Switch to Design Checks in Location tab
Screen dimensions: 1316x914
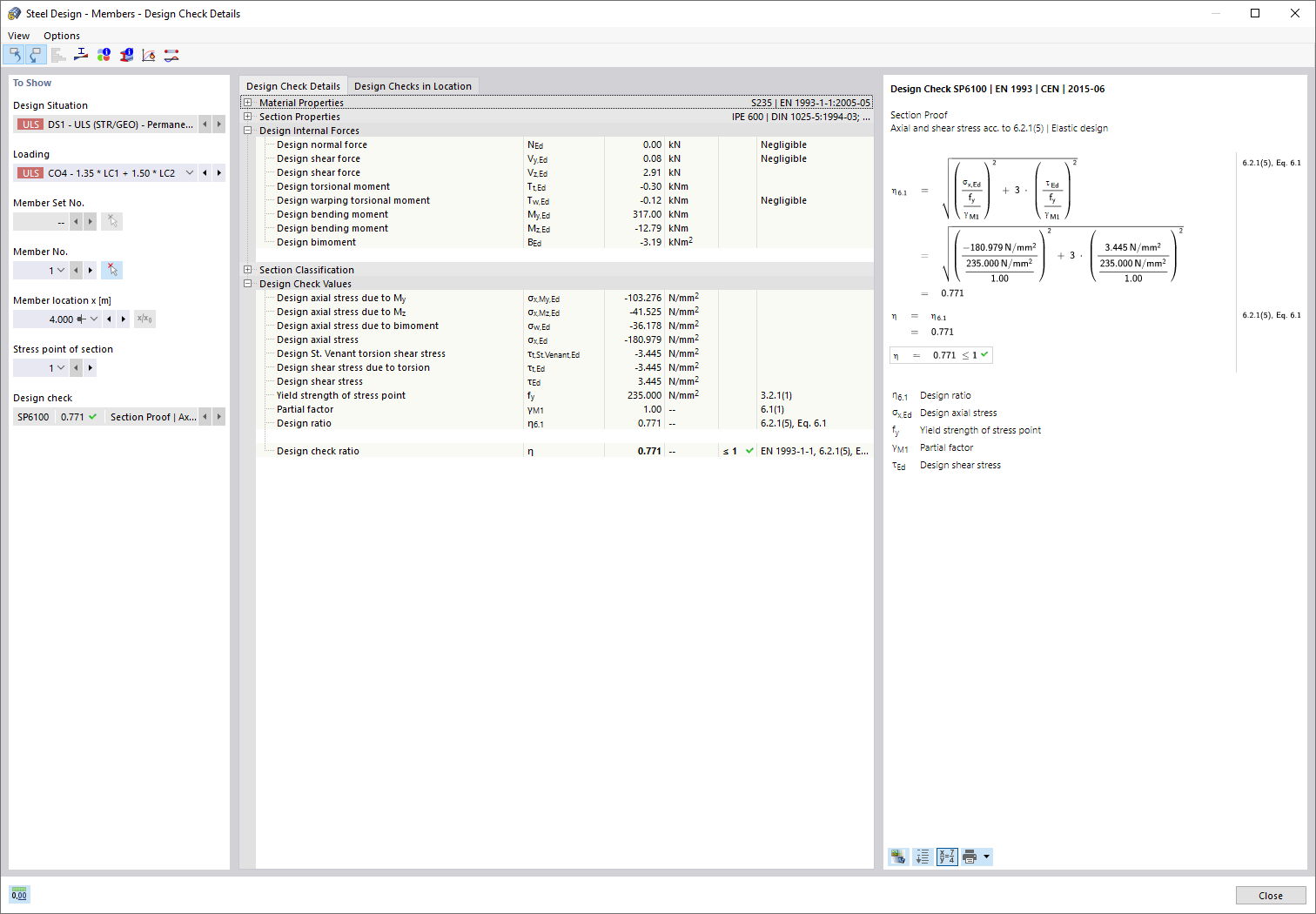pyautogui.click(x=413, y=85)
